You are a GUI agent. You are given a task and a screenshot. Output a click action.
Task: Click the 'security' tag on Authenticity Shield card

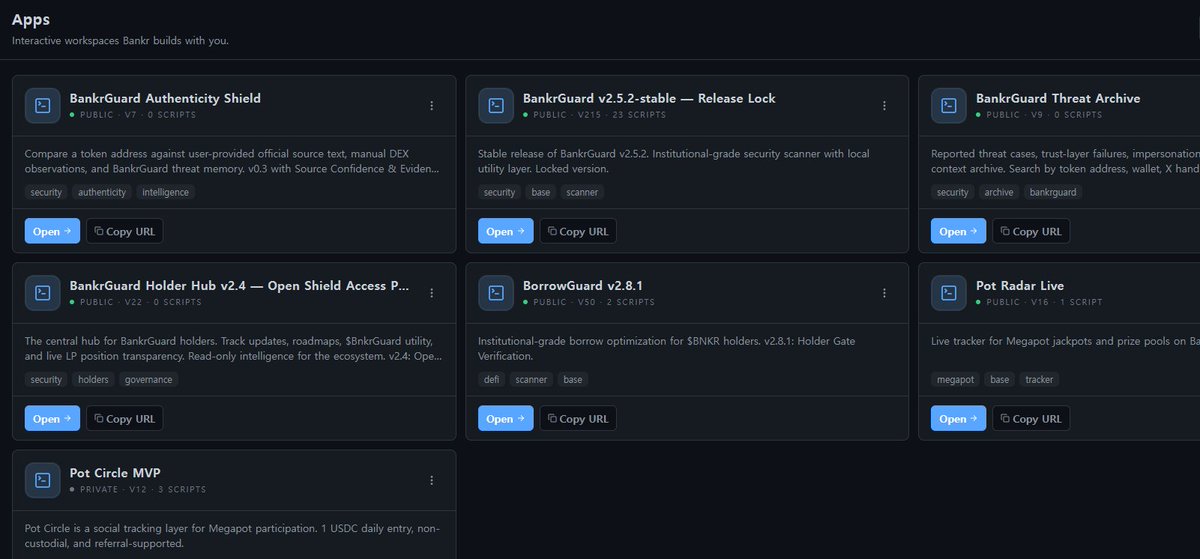46,192
